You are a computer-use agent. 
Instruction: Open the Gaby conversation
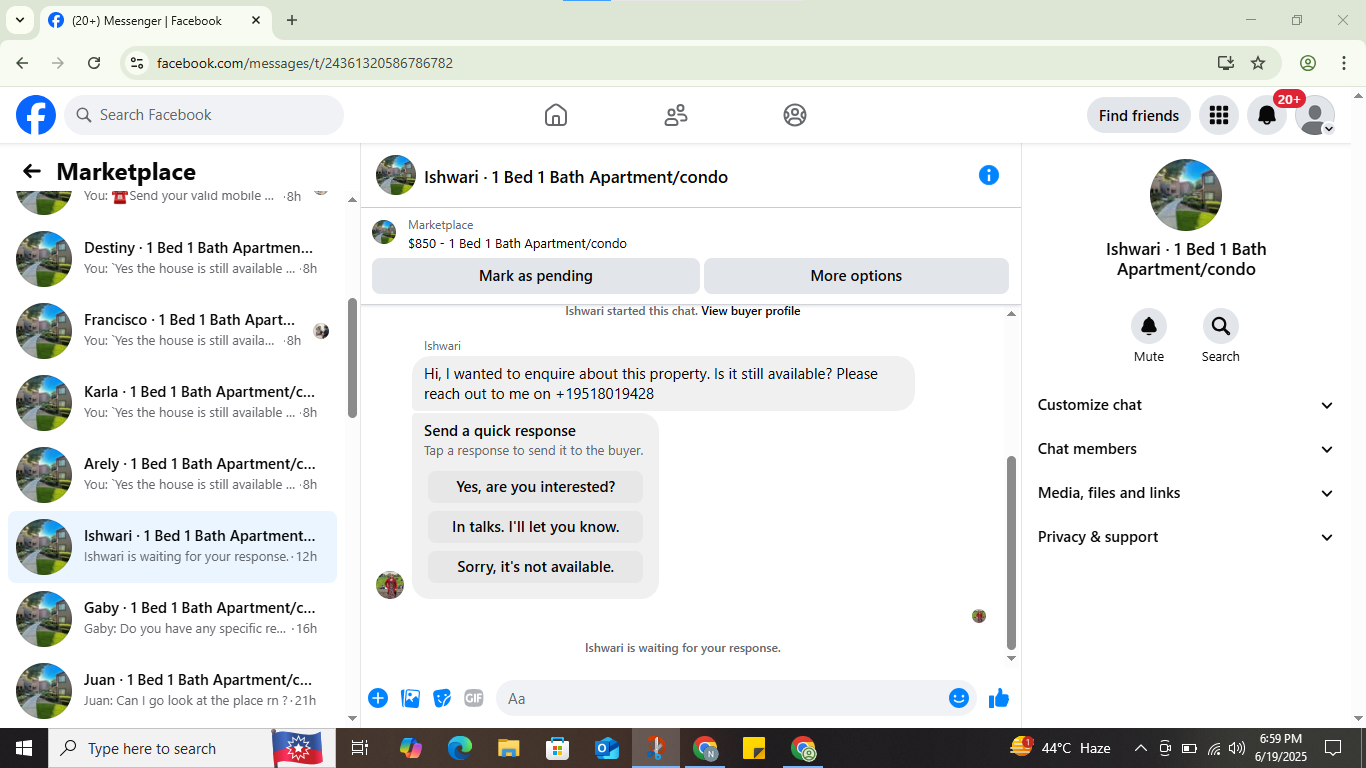pyautogui.click(x=173, y=618)
